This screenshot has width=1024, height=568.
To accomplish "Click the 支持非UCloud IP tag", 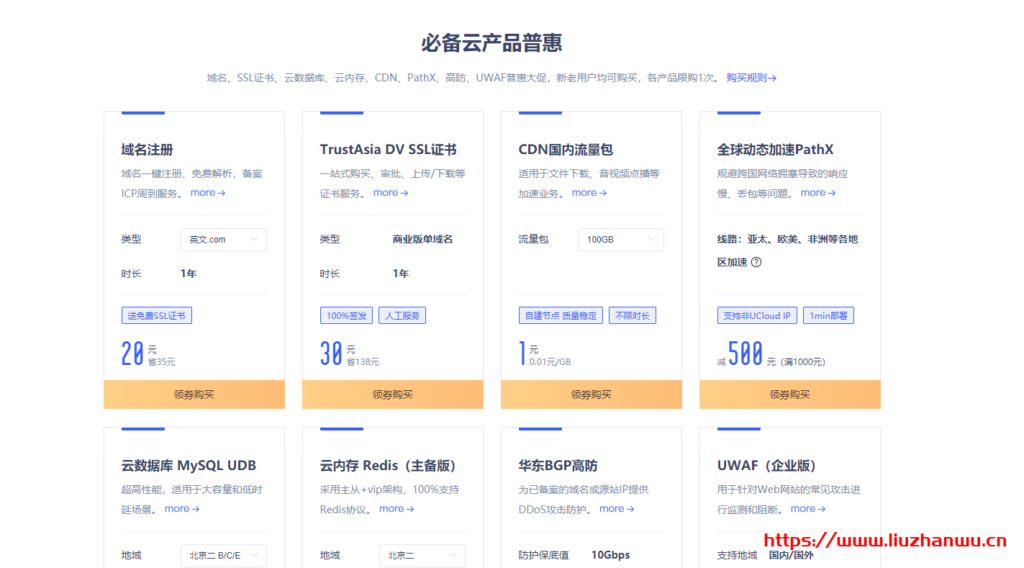I will 757,315.
